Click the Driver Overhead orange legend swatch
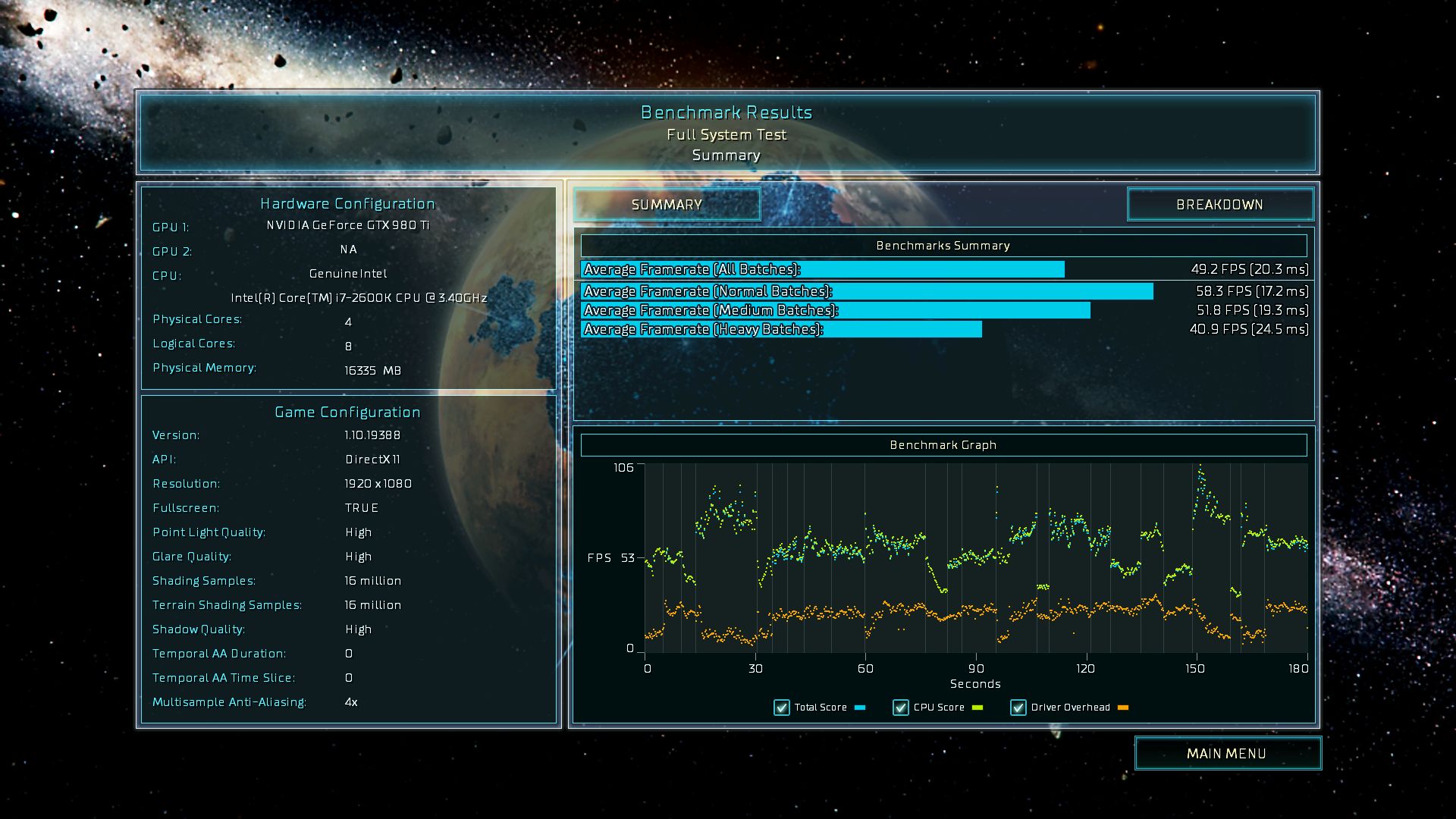The image size is (1456, 819). tap(1123, 708)
